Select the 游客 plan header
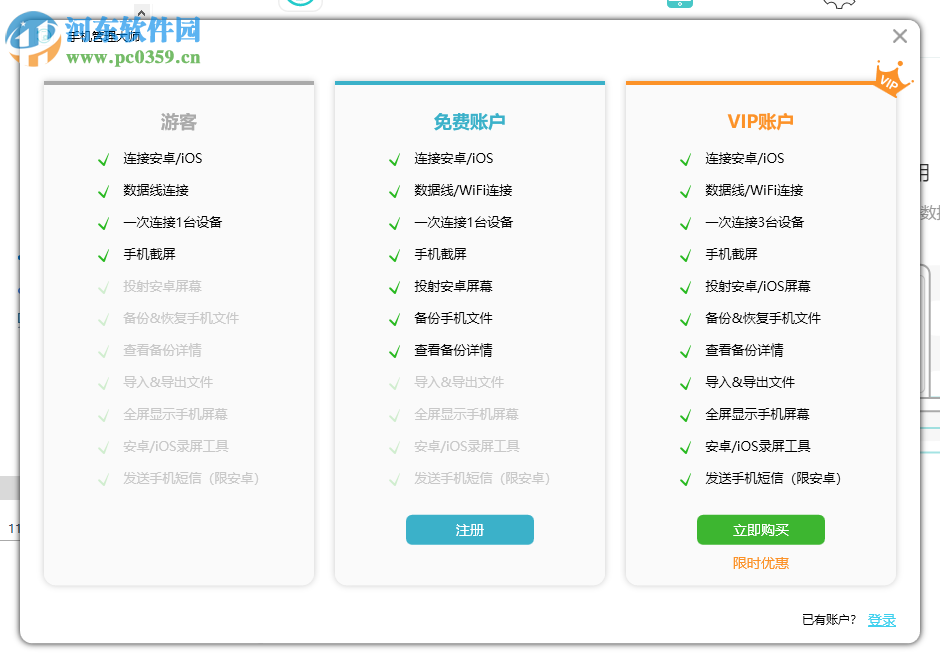This screenshot has height=664, width=940. (x=177, y=122)
